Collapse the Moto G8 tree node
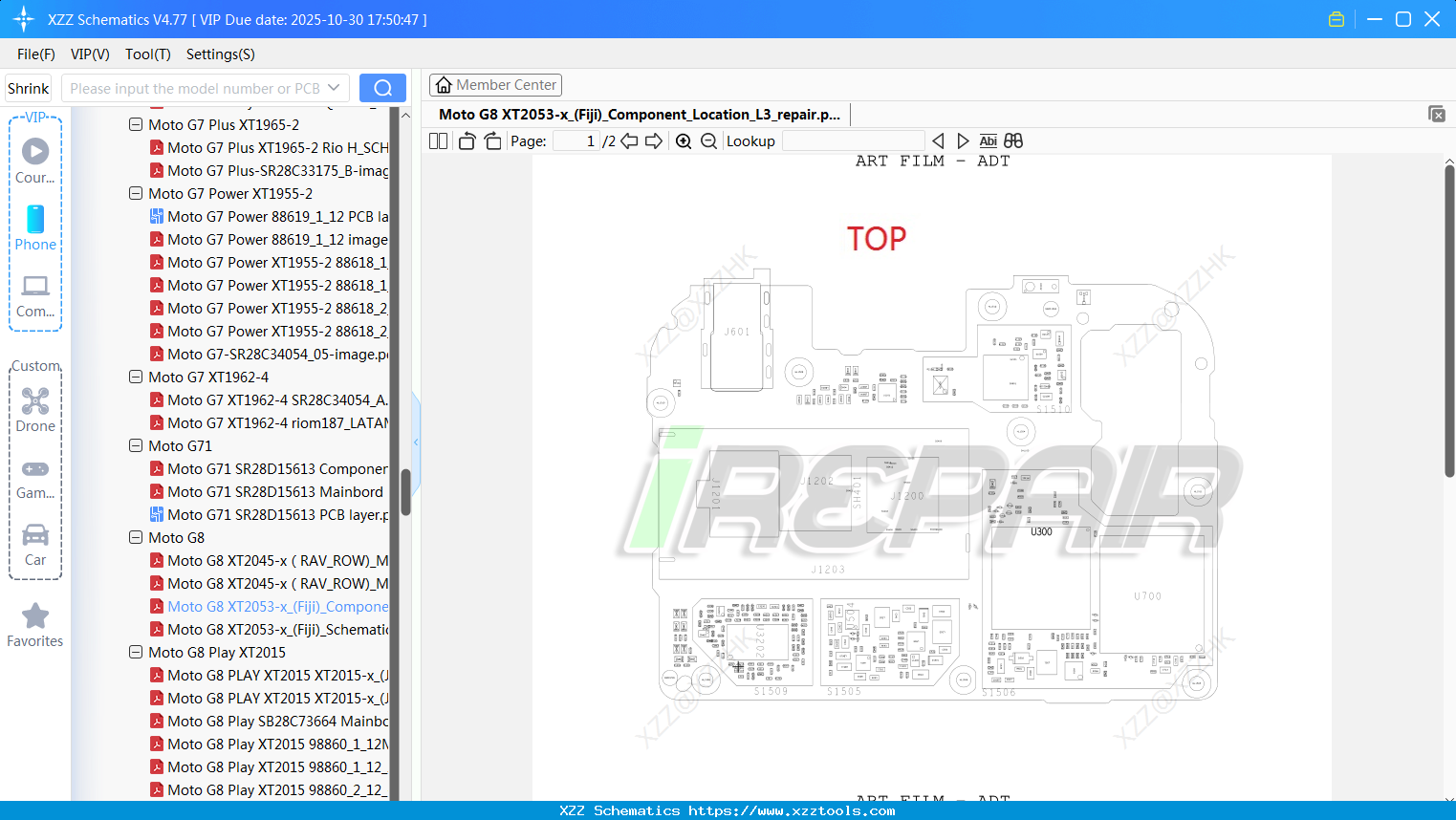 point(136,537)
